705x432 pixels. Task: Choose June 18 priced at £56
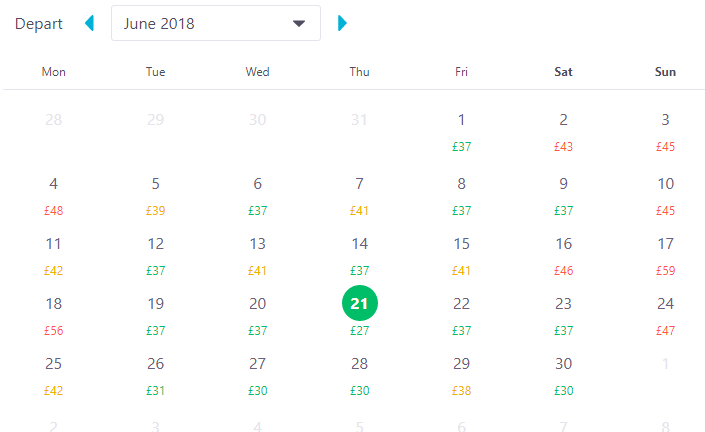[x=54, y=314]
